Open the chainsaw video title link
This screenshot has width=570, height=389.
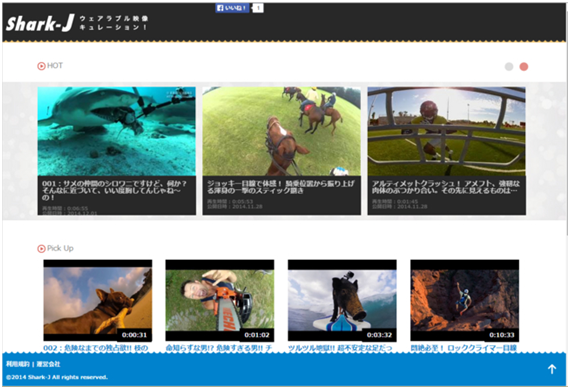[x=219, y=348]
